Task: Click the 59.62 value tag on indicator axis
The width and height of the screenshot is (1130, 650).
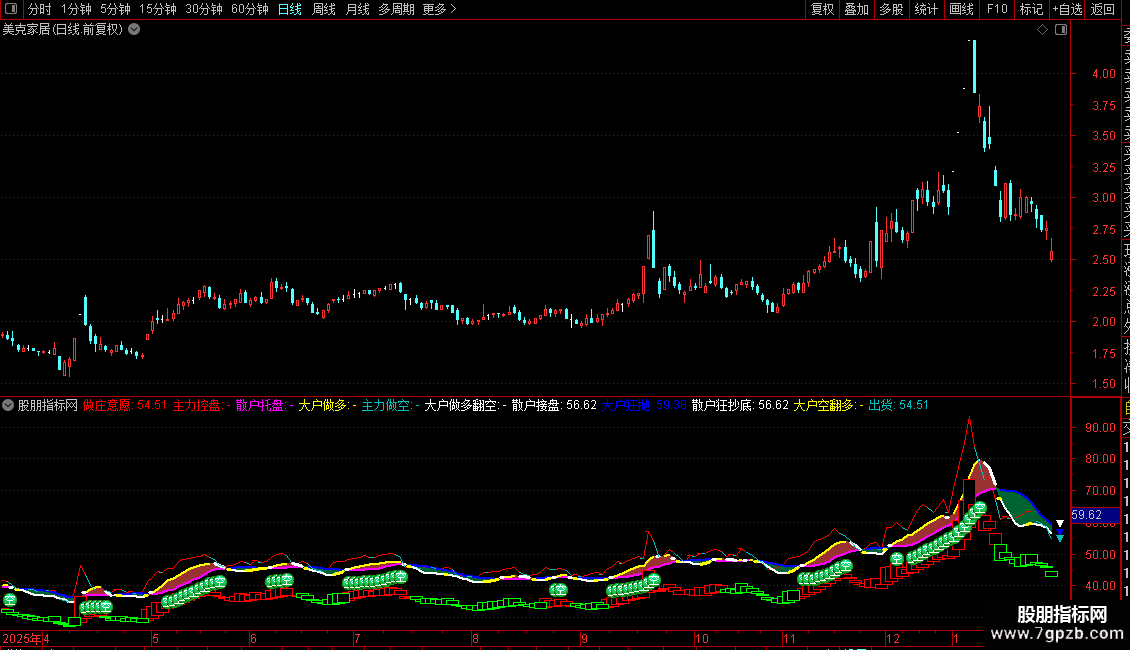Action: click(x=1095, y=515)
